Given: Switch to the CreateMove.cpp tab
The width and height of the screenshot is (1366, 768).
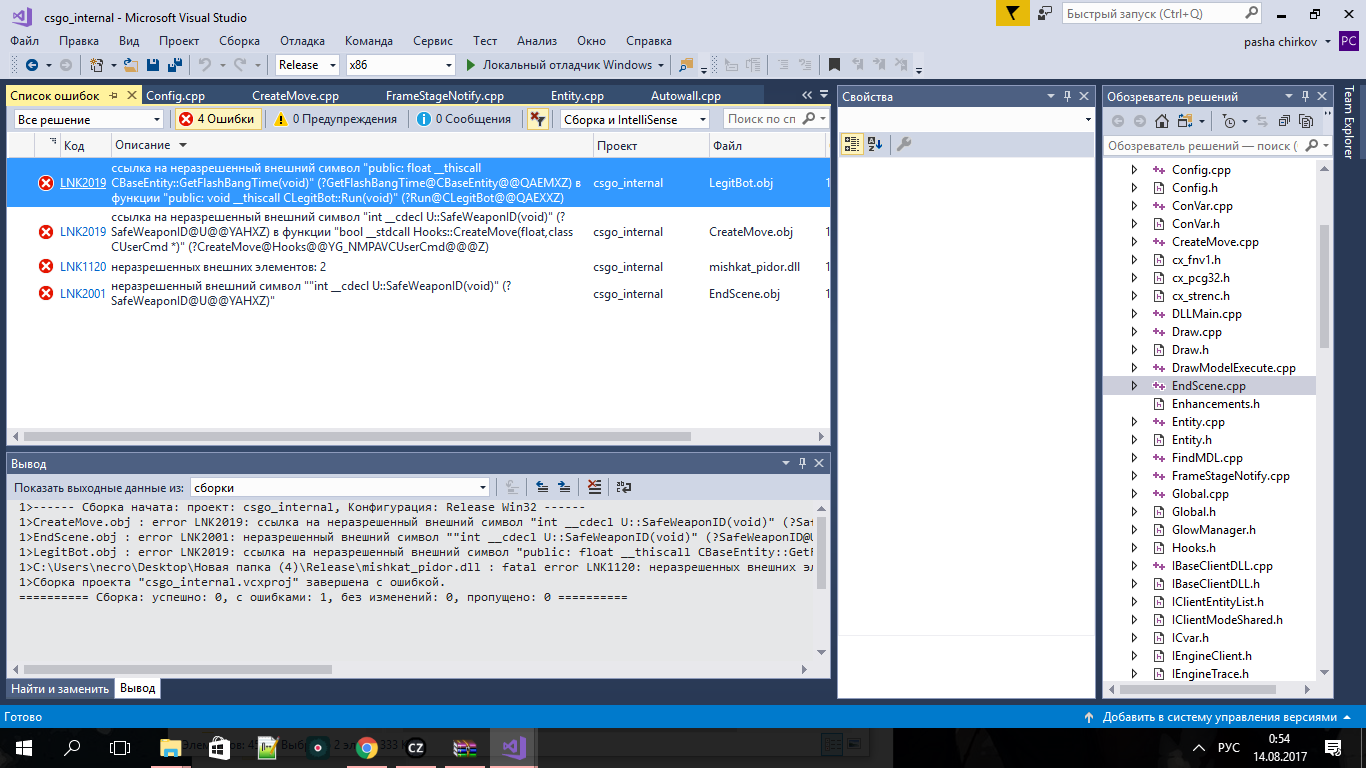Looking at the screenshot, I should point(295,96).
